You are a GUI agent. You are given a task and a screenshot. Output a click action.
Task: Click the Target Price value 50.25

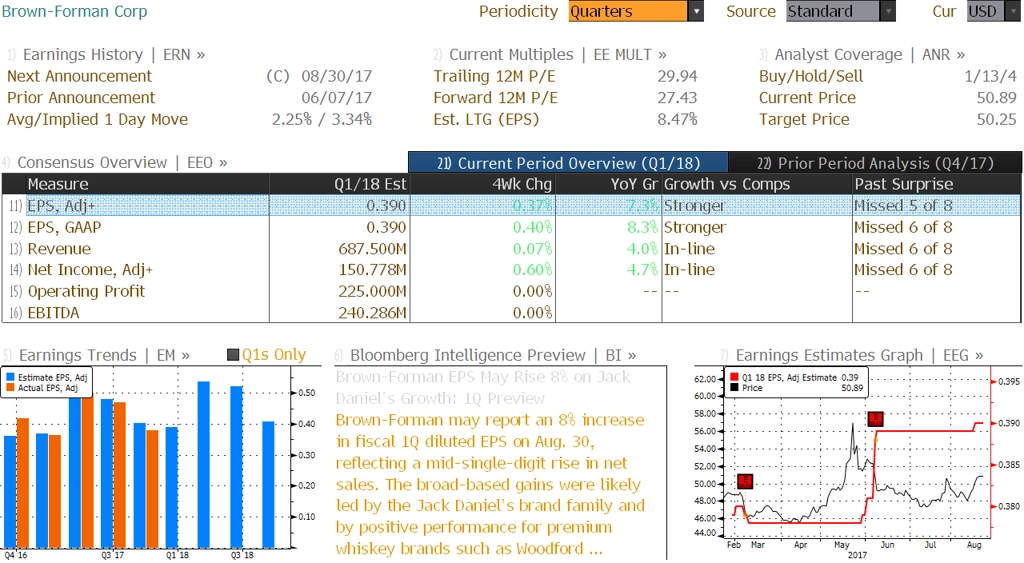(x=997, y=120)
